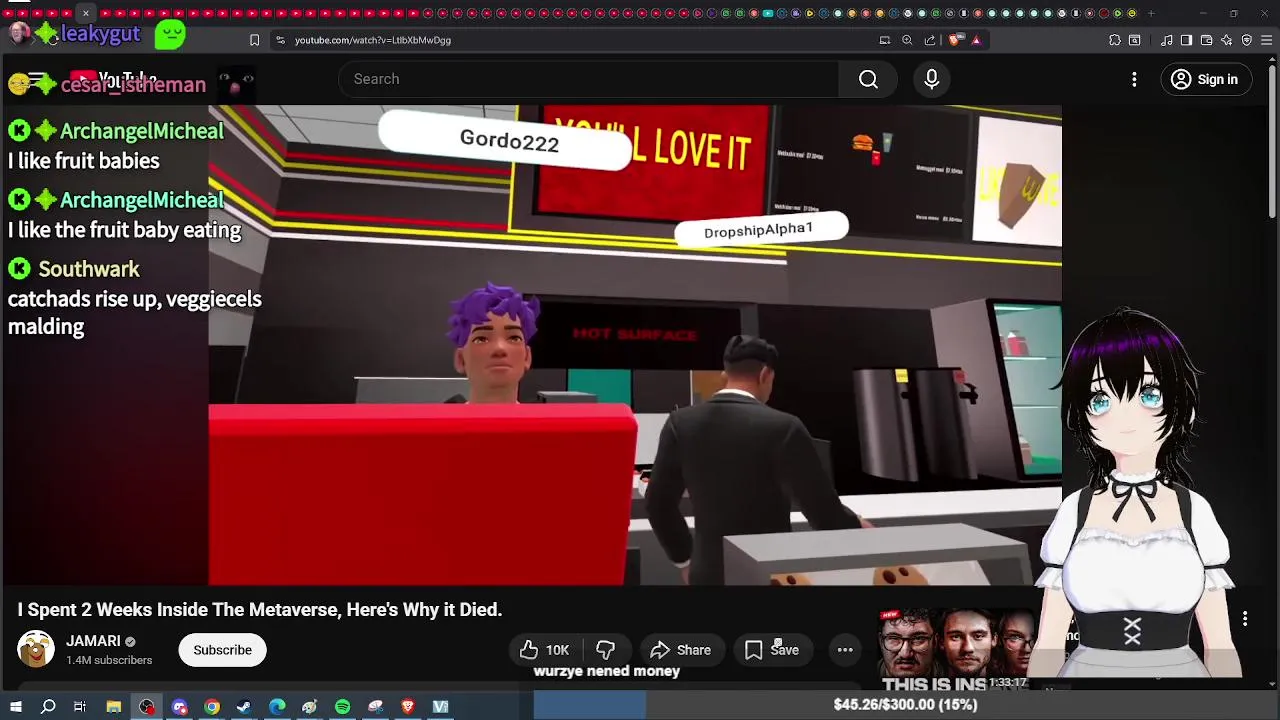Open Brave browser from the taskbar
Viewport: 1280px width, 720px height.
click(x=408, y=707)
